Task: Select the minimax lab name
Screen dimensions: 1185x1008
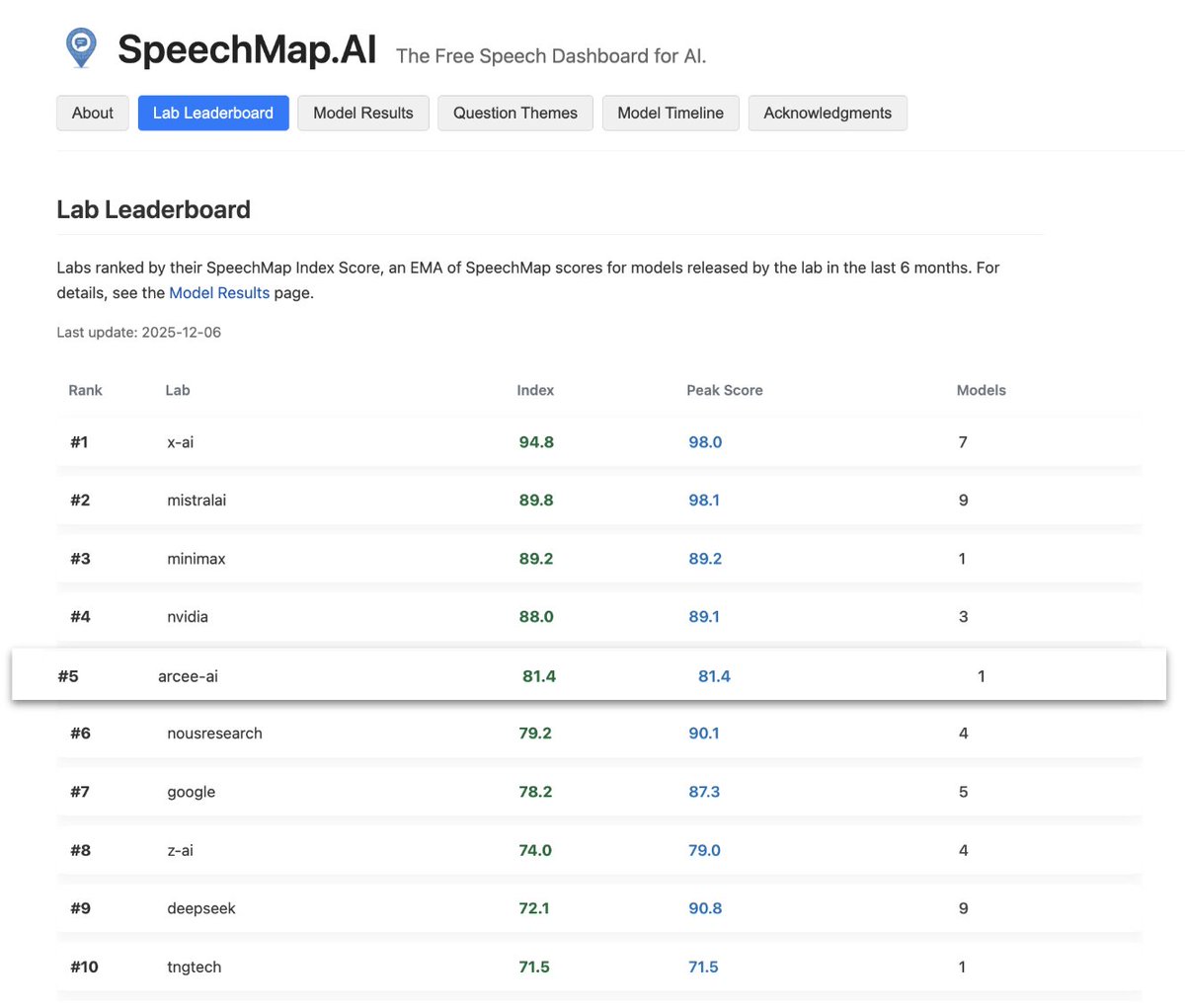Action: pyautogui.click(x=197, y=558)
